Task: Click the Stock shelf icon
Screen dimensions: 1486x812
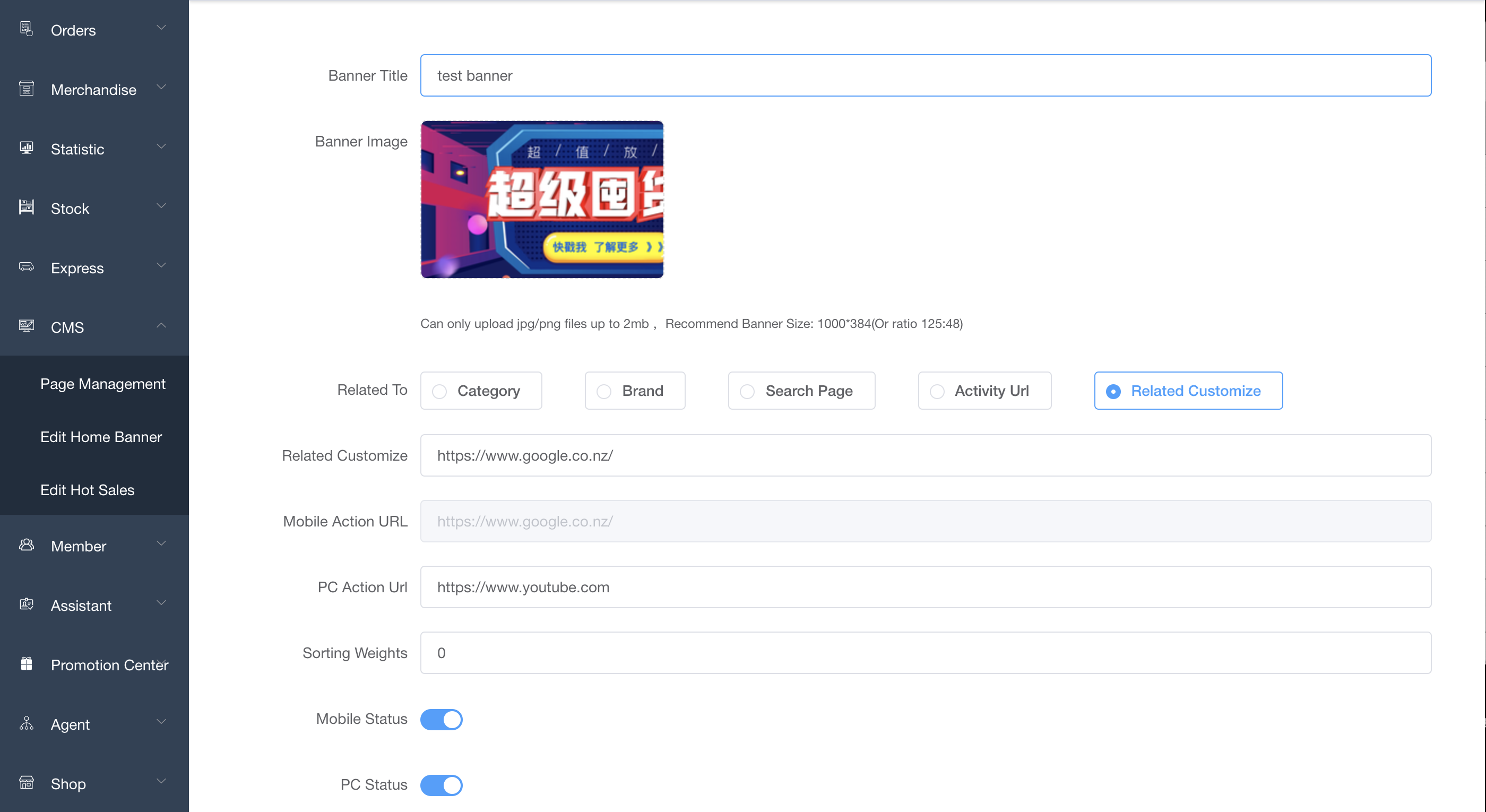Action: [27, 207]
